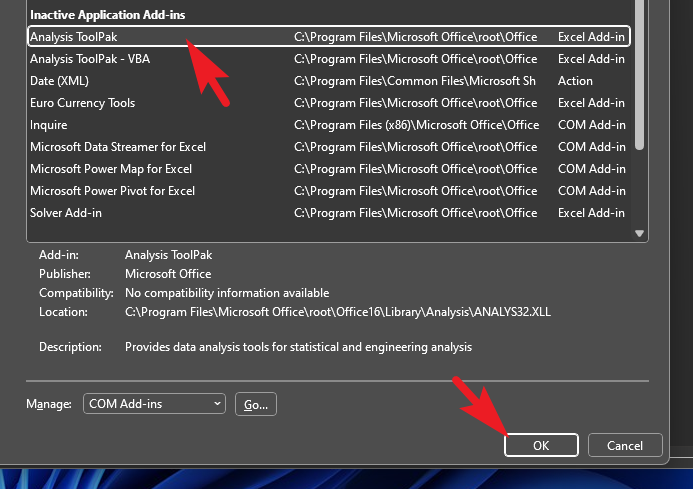
Task: Click the Go... button
Action: click(256, 404)
